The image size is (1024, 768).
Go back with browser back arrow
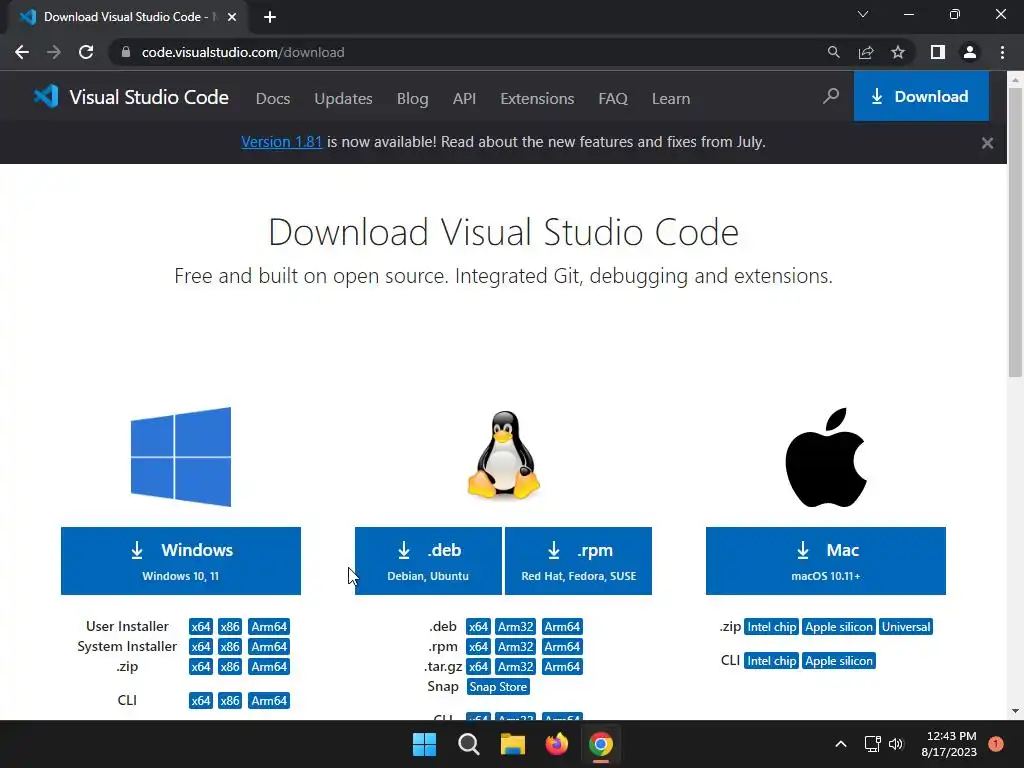pyautogui.click(x=22, y=52)
